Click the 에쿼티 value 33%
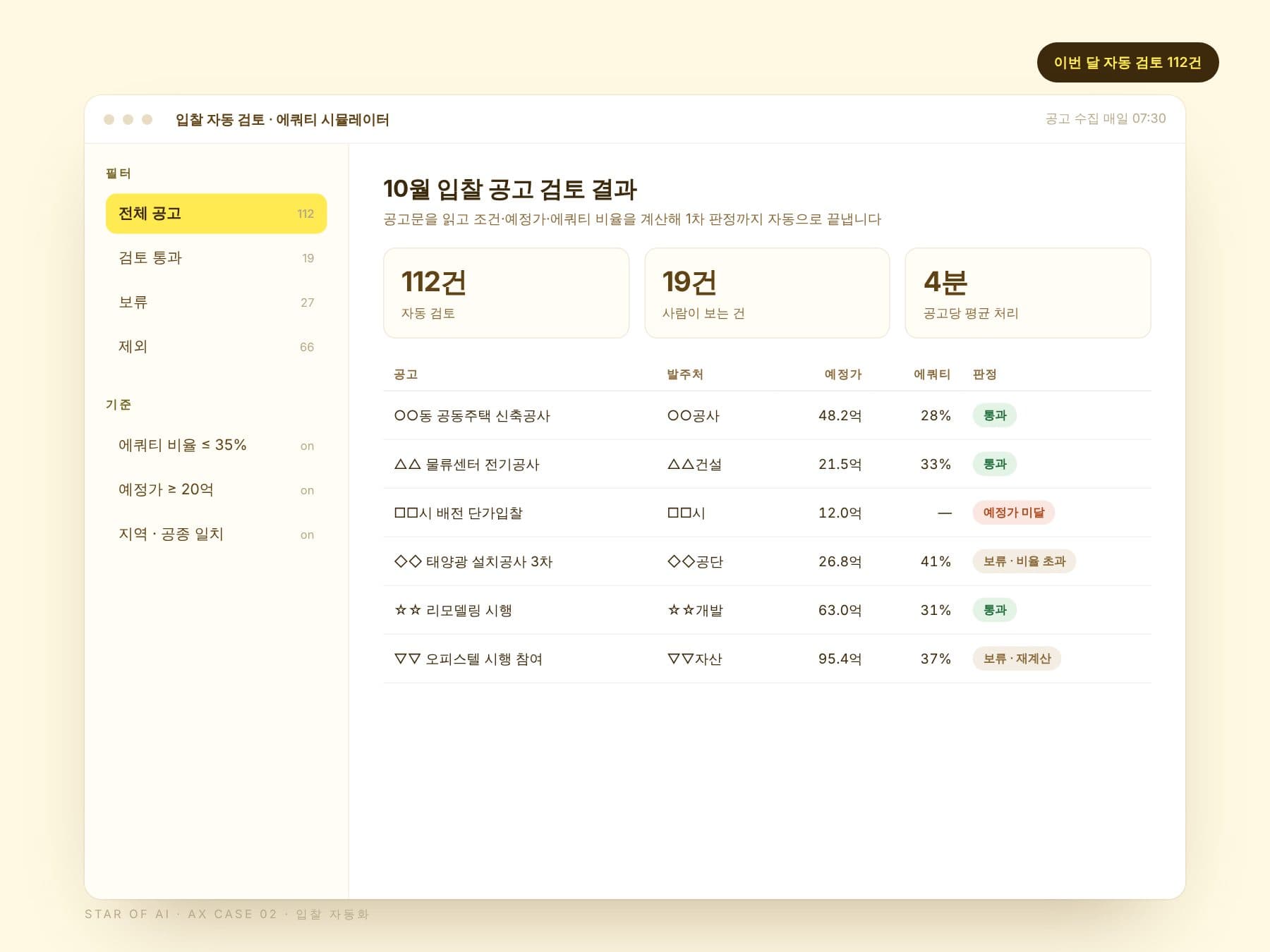The width and height of the screenshot is (1270, 952). point(936,464)
